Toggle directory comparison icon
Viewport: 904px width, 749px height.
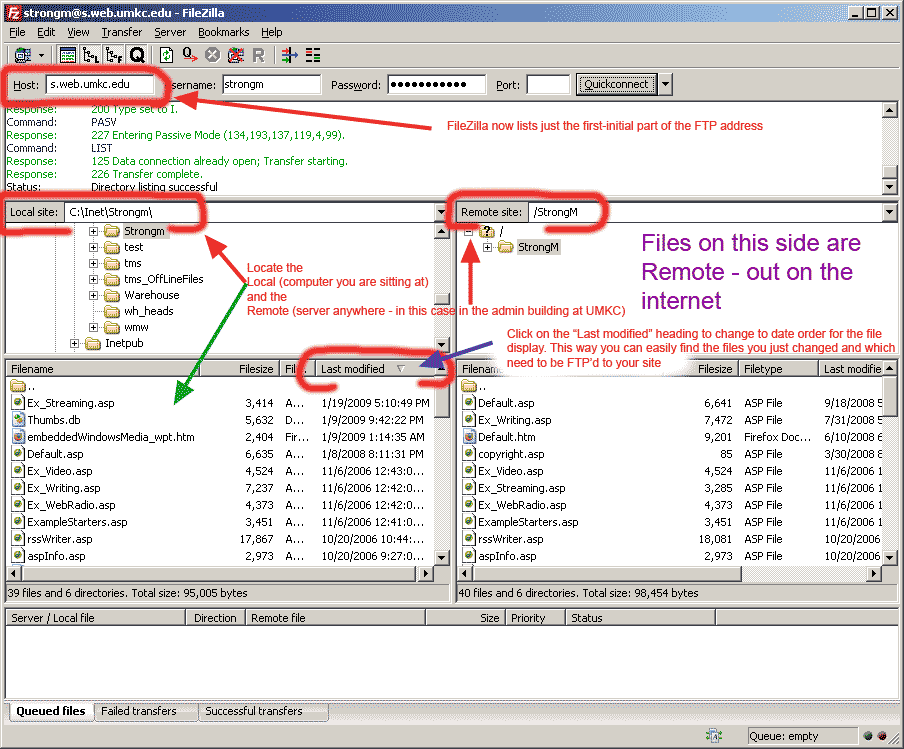pyautogui.click(x=313, y=55)
